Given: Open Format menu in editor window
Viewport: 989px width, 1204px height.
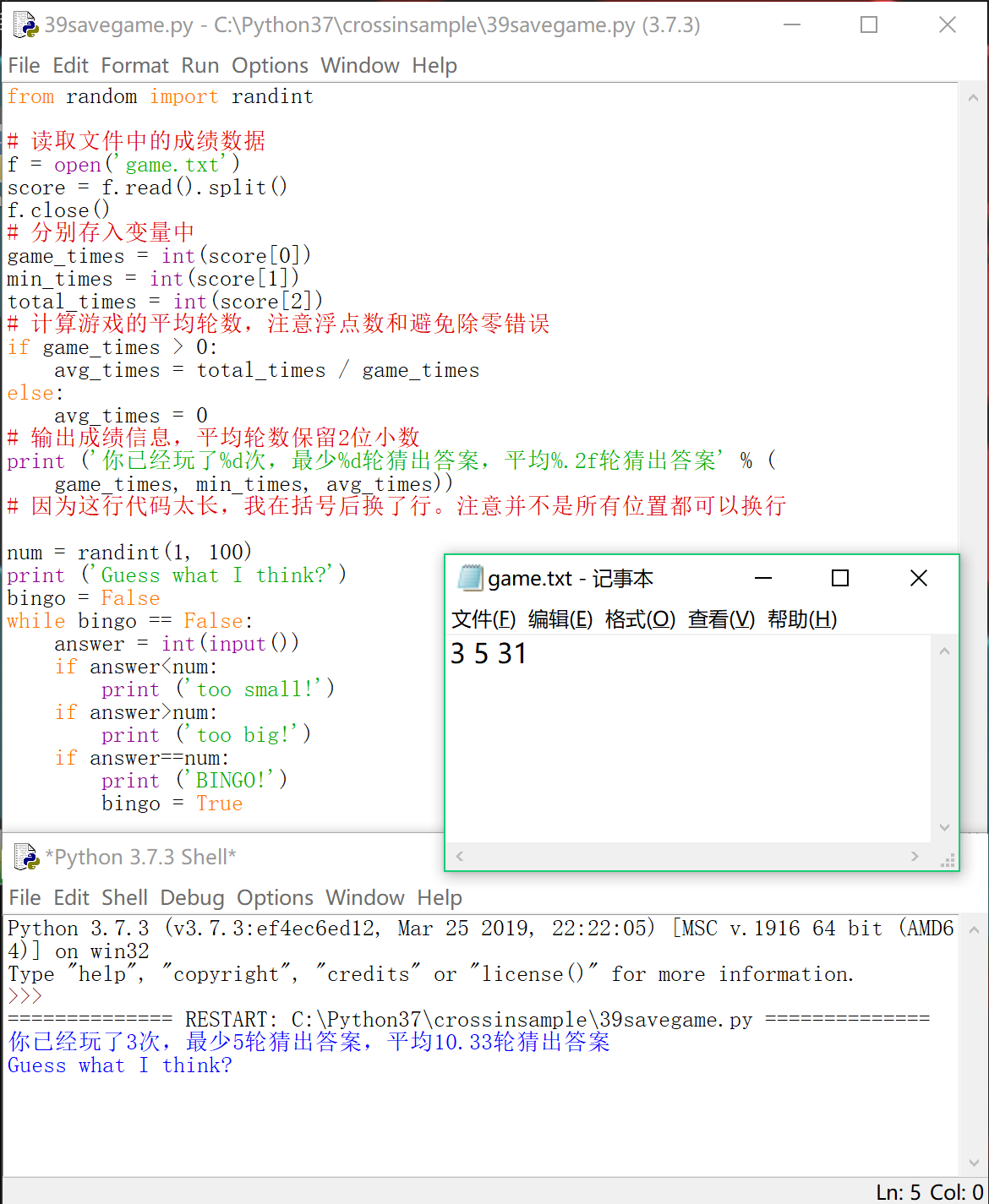Looking at the screenshot, I should 134,65.
